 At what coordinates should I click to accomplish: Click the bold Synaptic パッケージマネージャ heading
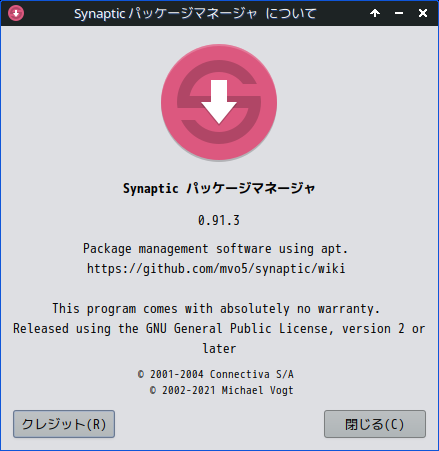coord(219,188)
